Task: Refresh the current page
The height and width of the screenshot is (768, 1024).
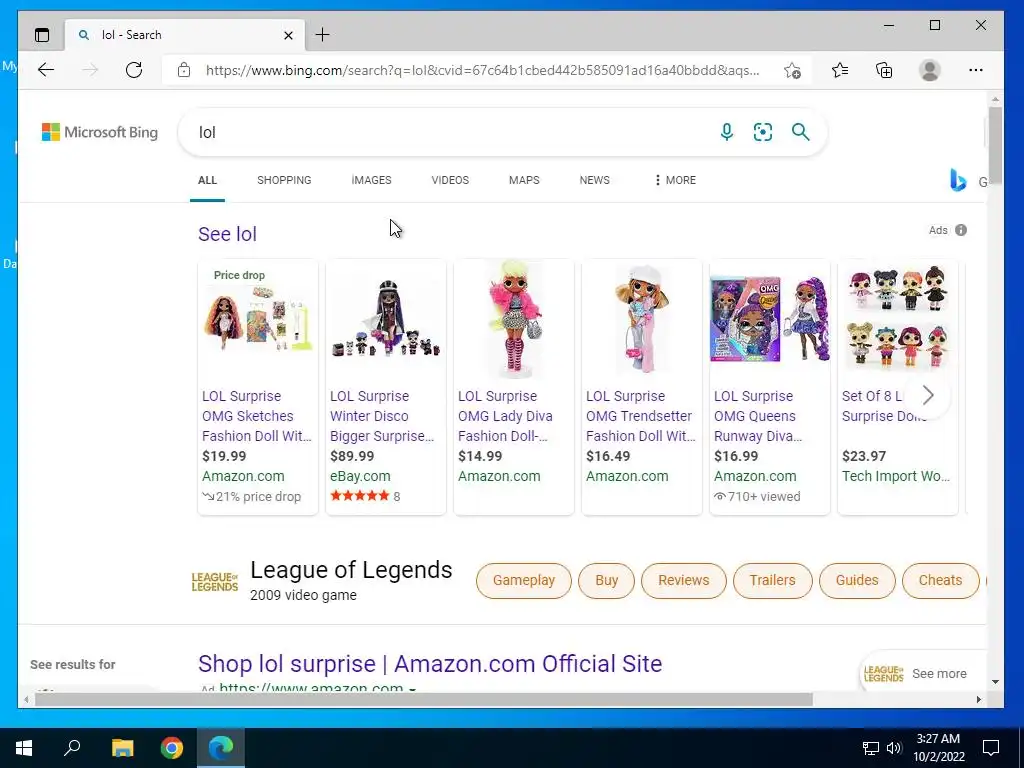Action: (x=134, y=70)
